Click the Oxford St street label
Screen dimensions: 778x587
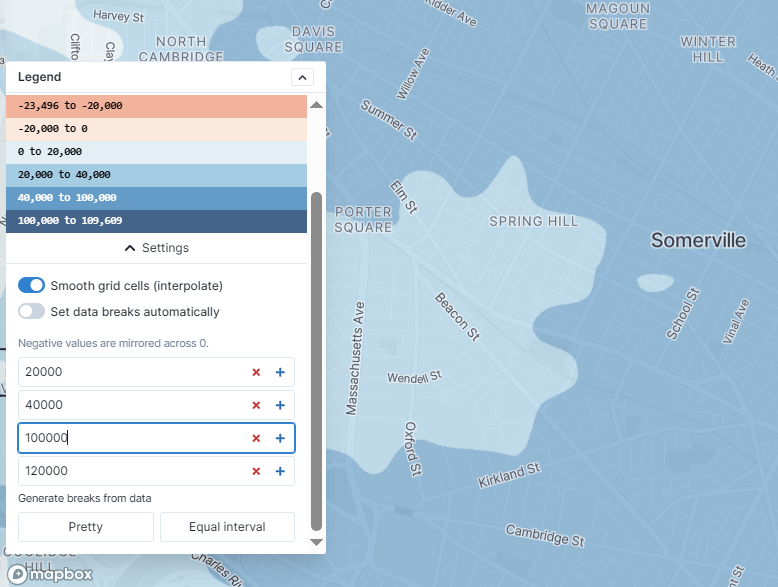(x=413, y=449)
